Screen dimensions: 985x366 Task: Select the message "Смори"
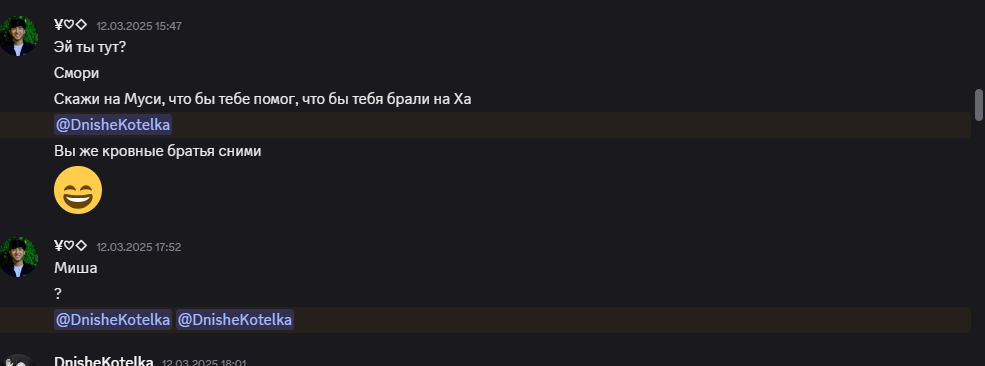point(77,73)
